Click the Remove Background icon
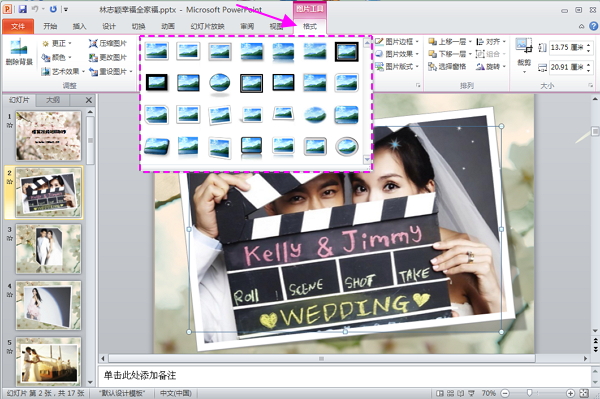The image size is (600, 399). click(x=19, y=52)
